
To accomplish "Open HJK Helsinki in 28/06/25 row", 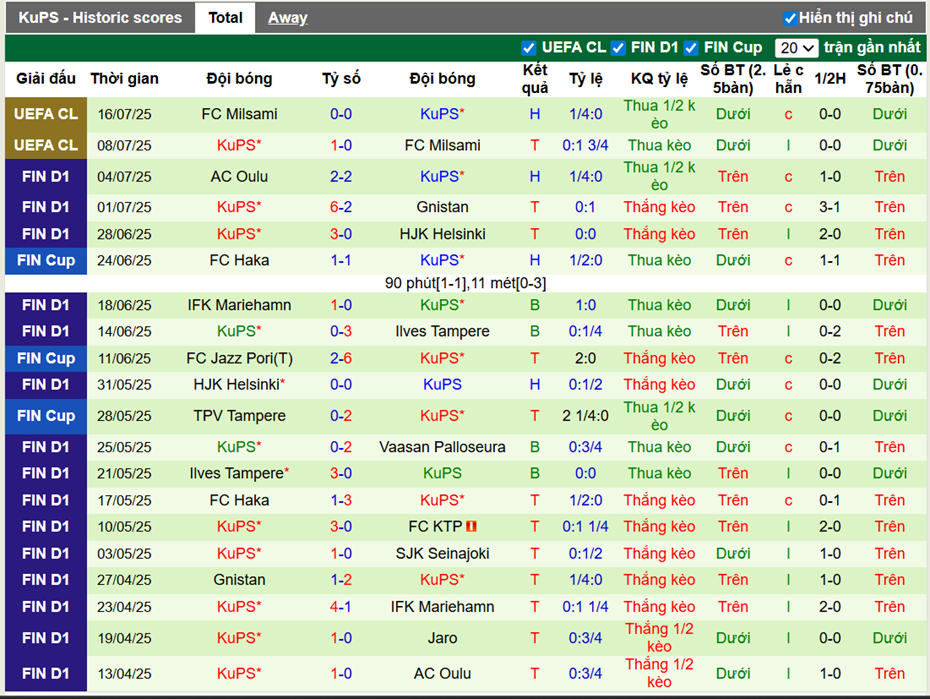I will (x=442, y=234).
